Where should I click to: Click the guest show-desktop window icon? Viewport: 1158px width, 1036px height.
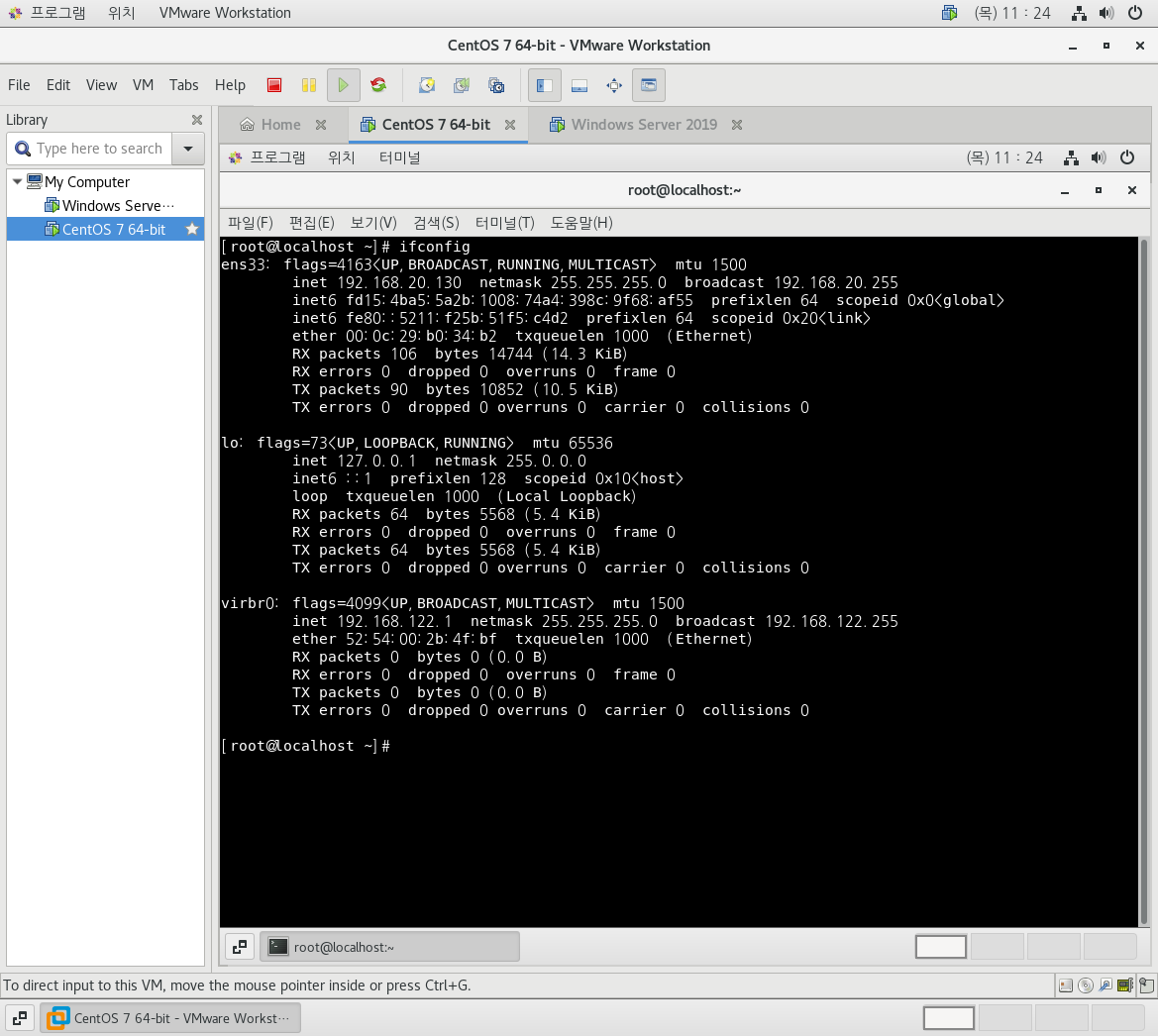click(x=240, y=947)
